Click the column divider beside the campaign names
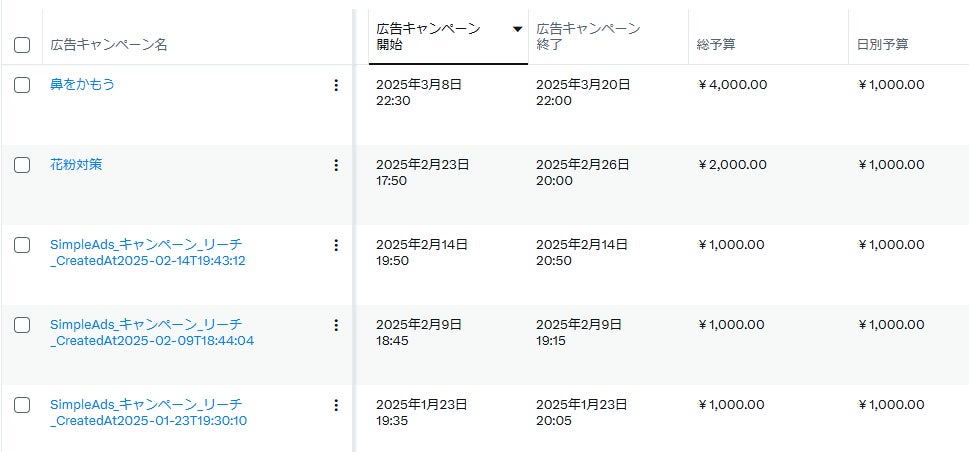This screenshot has width=969, height=452. (x=354, y=230)
